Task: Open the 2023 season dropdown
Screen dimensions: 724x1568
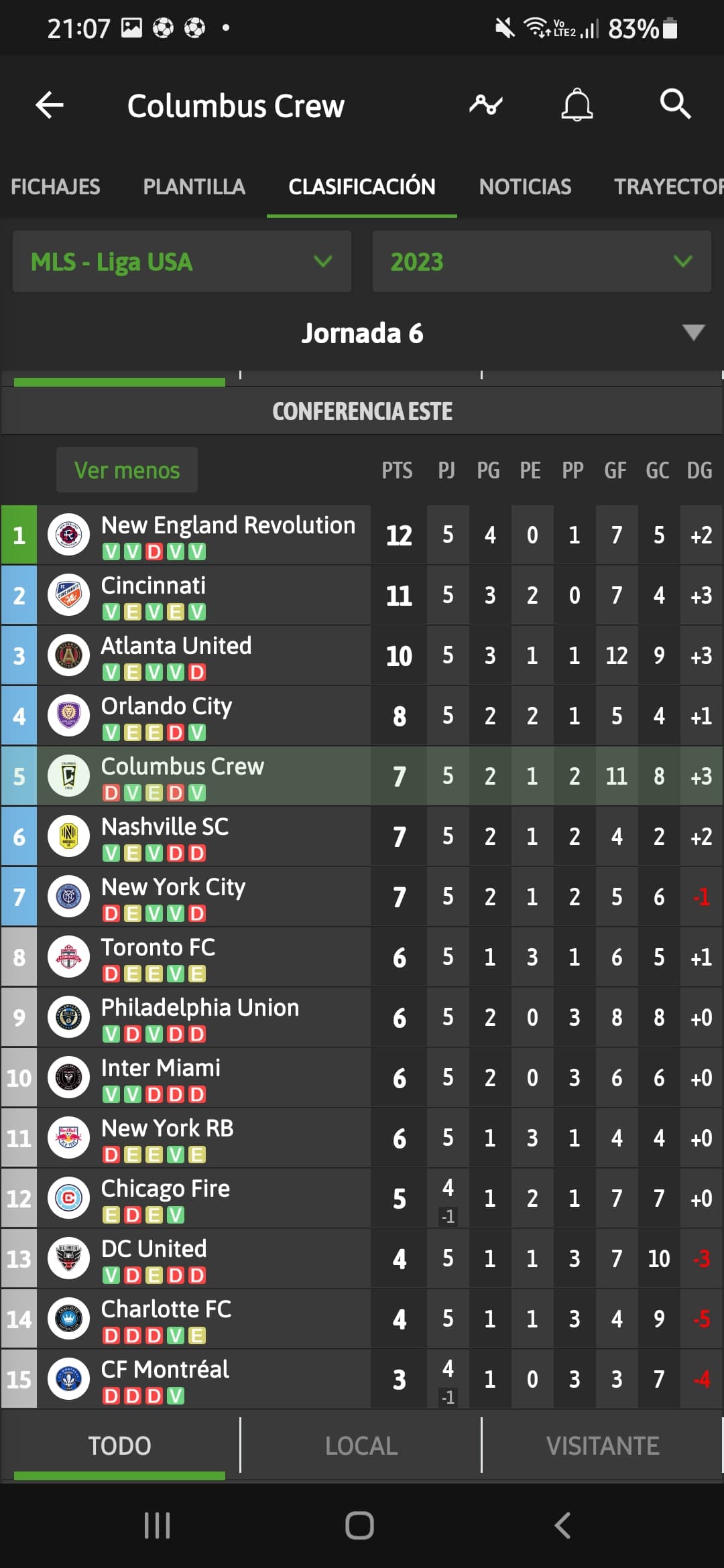Action: point(542,261)
